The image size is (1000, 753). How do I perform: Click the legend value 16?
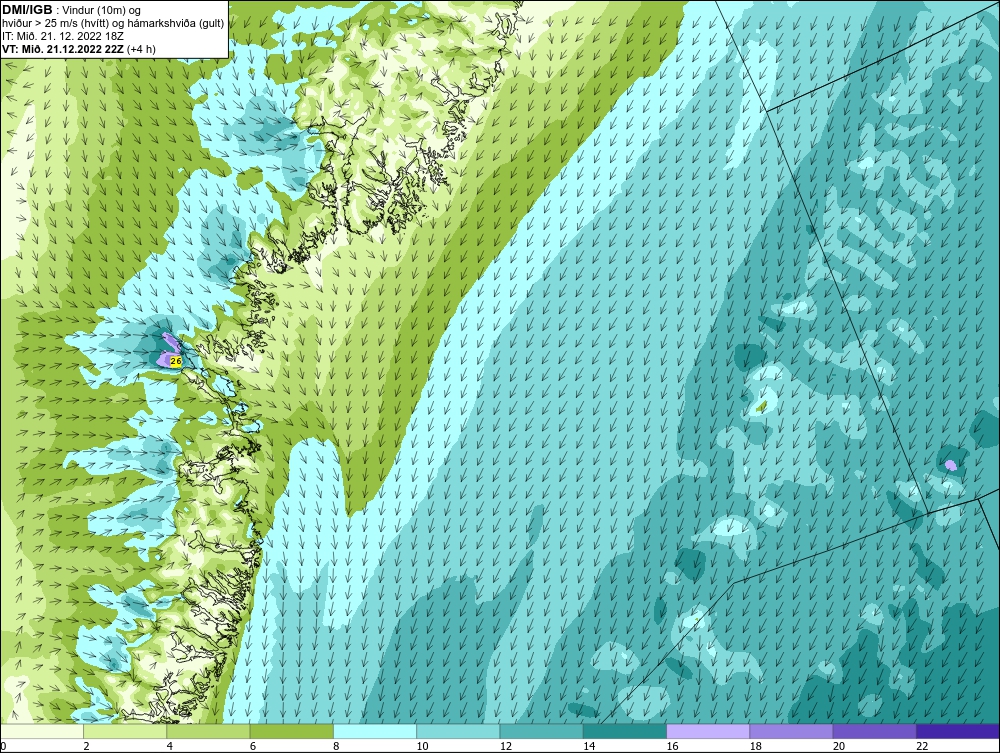pyautogui.click(x=672, y=747)
